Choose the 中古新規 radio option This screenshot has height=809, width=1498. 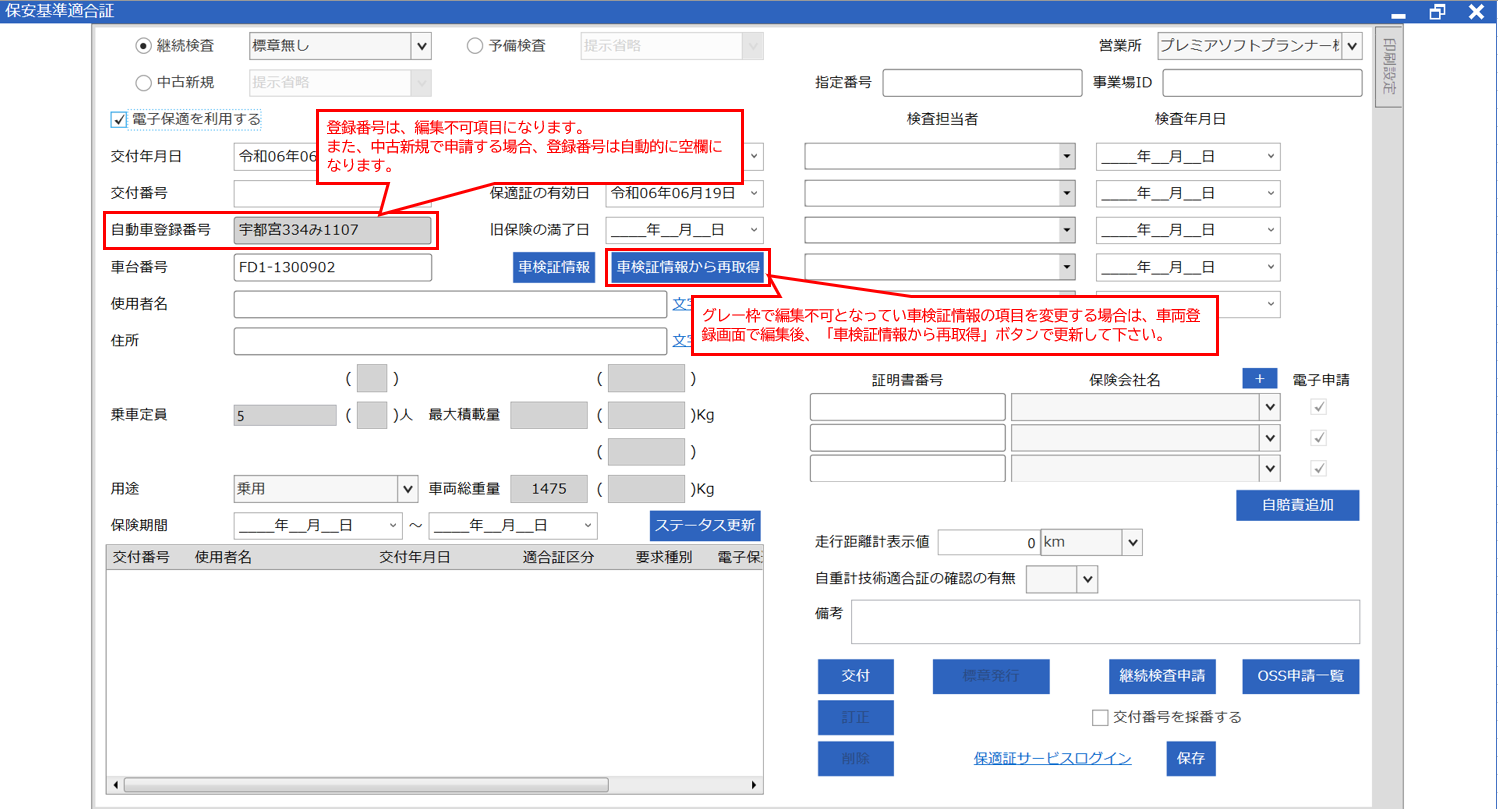(143, 82)
